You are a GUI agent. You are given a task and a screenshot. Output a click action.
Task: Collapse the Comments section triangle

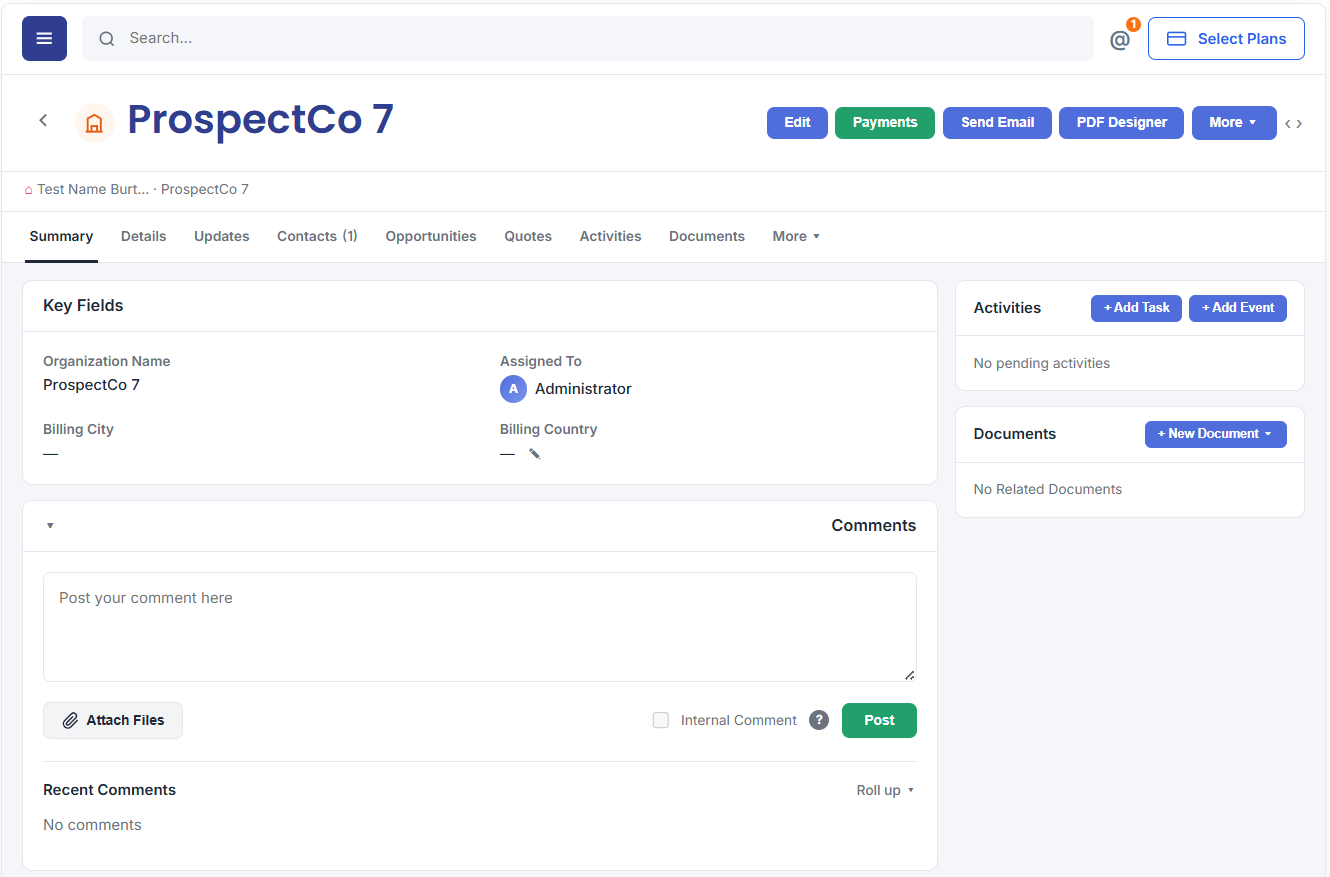(50, 526)
